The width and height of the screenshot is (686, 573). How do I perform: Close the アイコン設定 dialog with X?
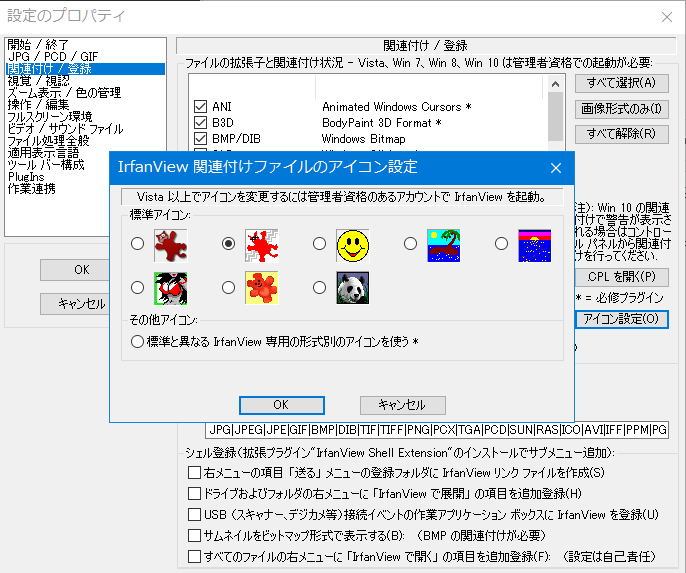pos(556,168)
